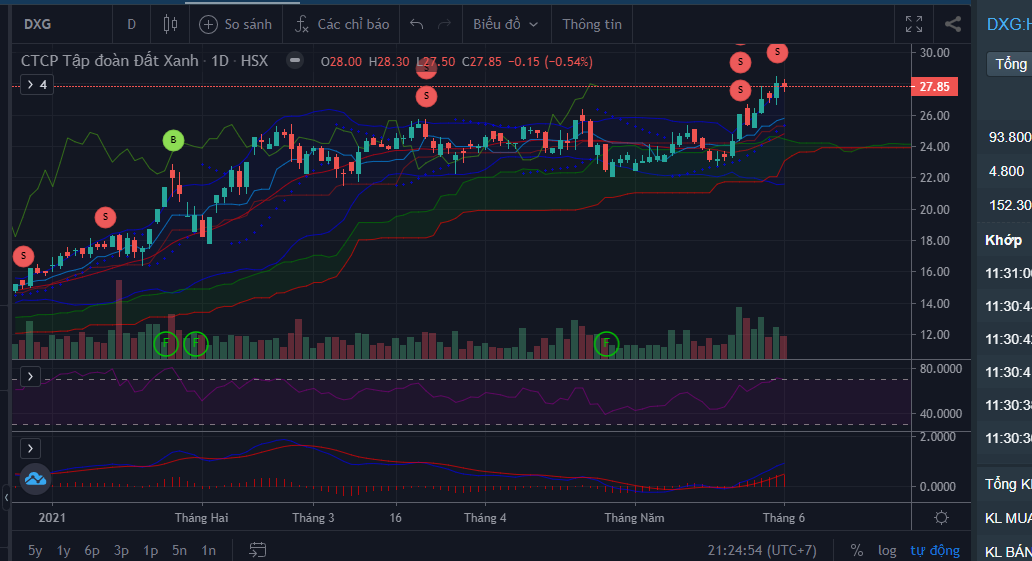Screen dimensions: 1032x561
Task: Click the green B buy signal marker
Action: click(x=173, y=140)
